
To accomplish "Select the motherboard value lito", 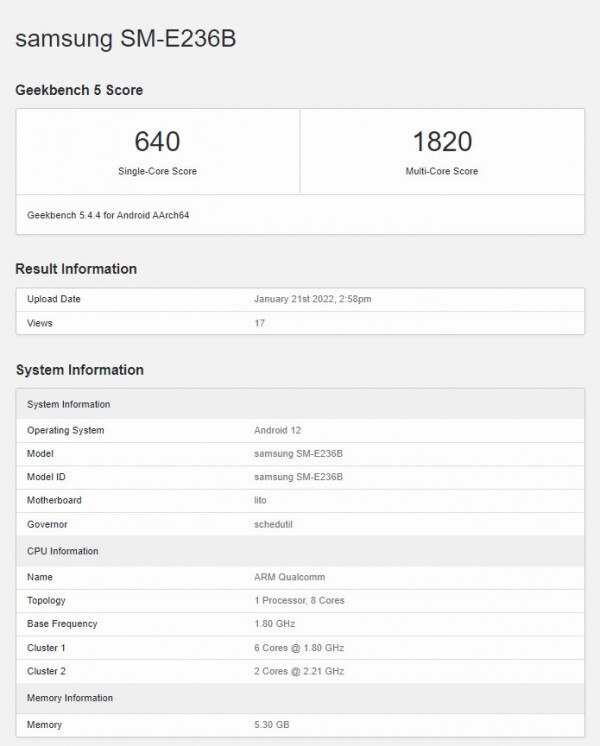I will (x=260, y=500).
